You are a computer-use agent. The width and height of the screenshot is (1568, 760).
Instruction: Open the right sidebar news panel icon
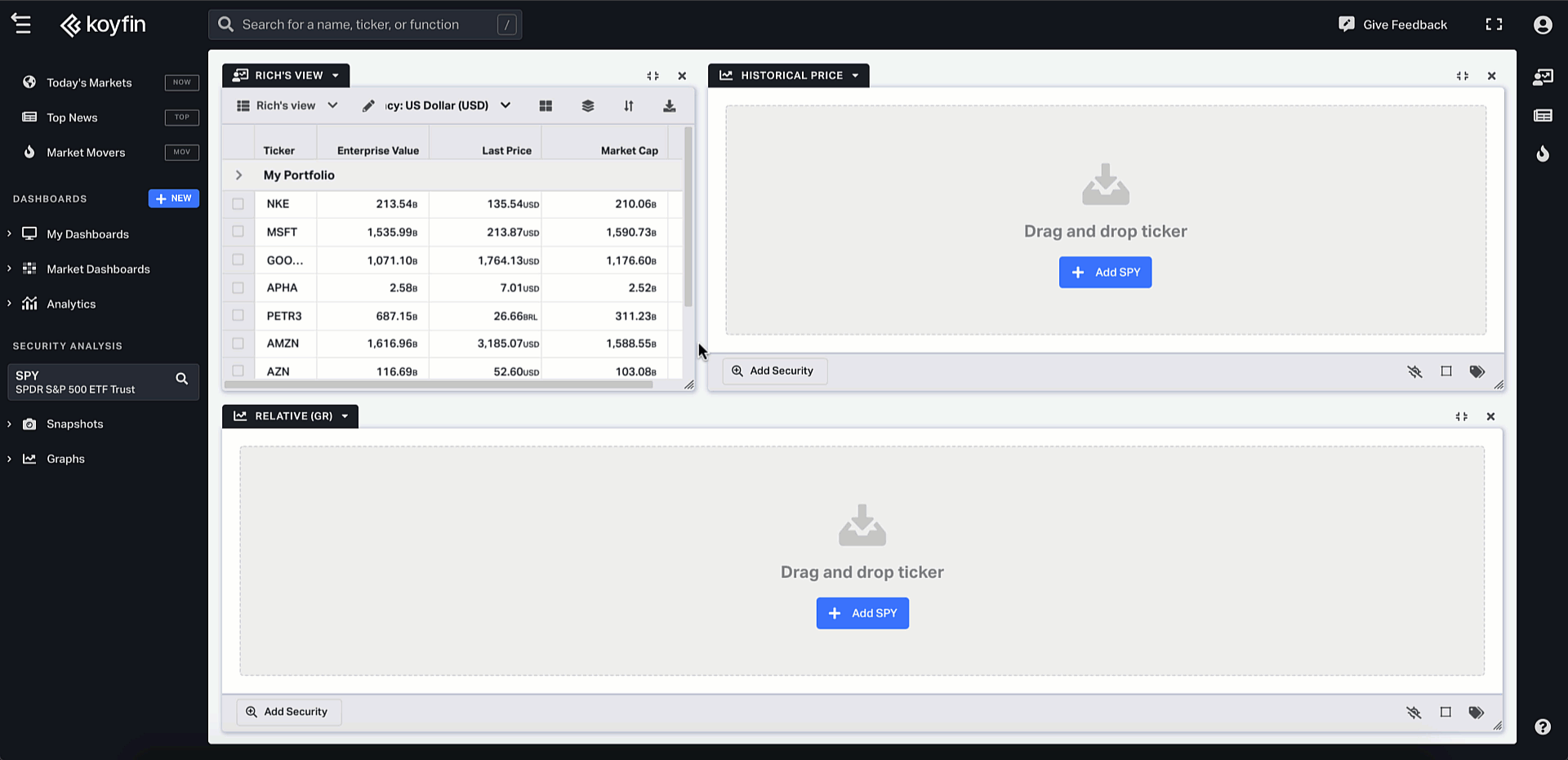(1543, 116)
